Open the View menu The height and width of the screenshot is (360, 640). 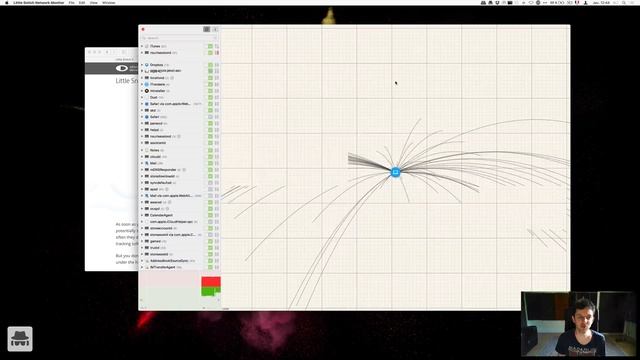93,2
